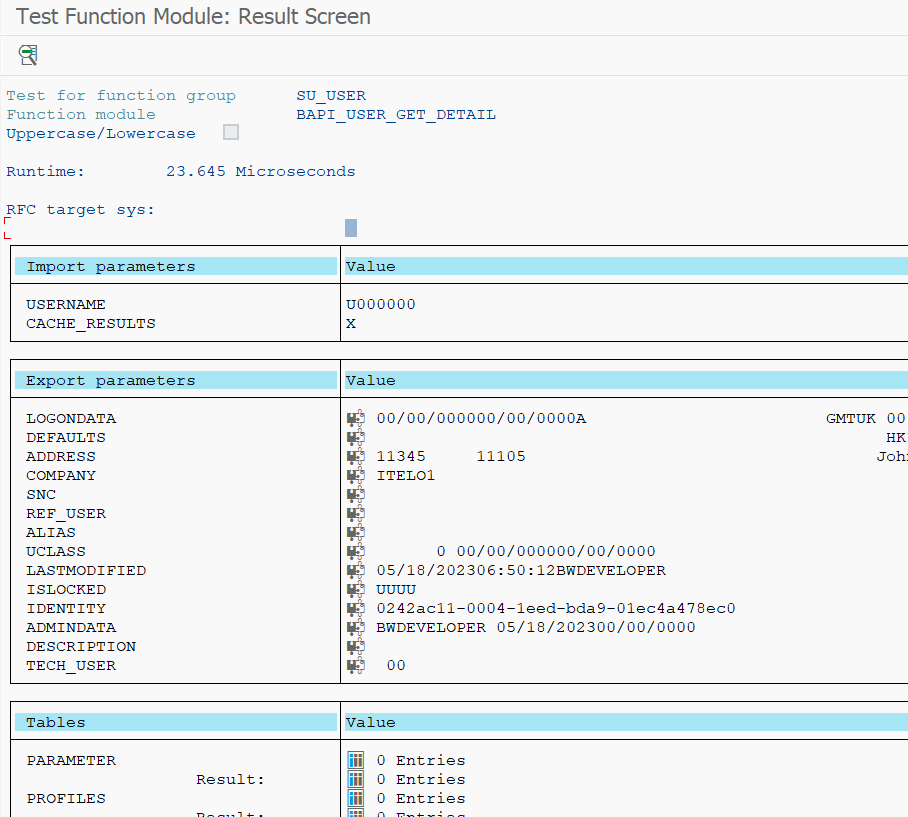This screenshot has height=817, width=908.
Task: Select the Export parameters header cell
Action: click(x=112, y=379)
